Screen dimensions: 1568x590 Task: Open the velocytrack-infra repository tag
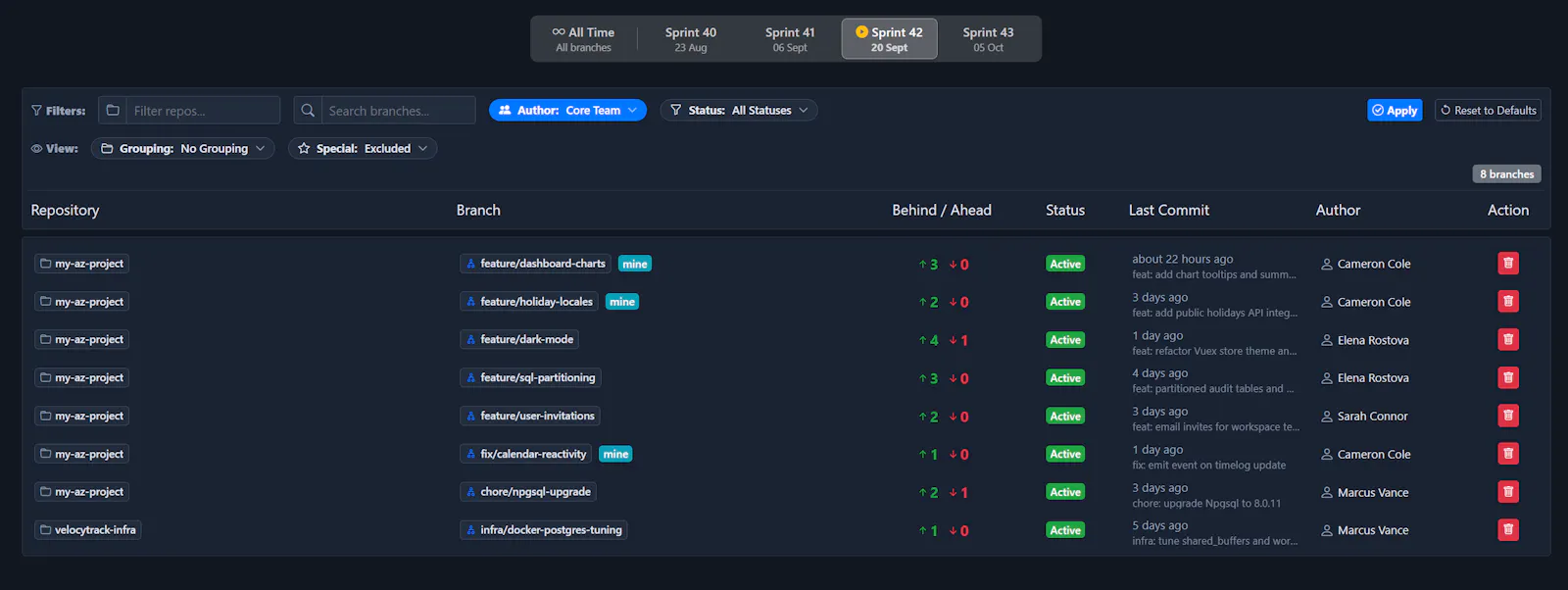pos(88,530)
